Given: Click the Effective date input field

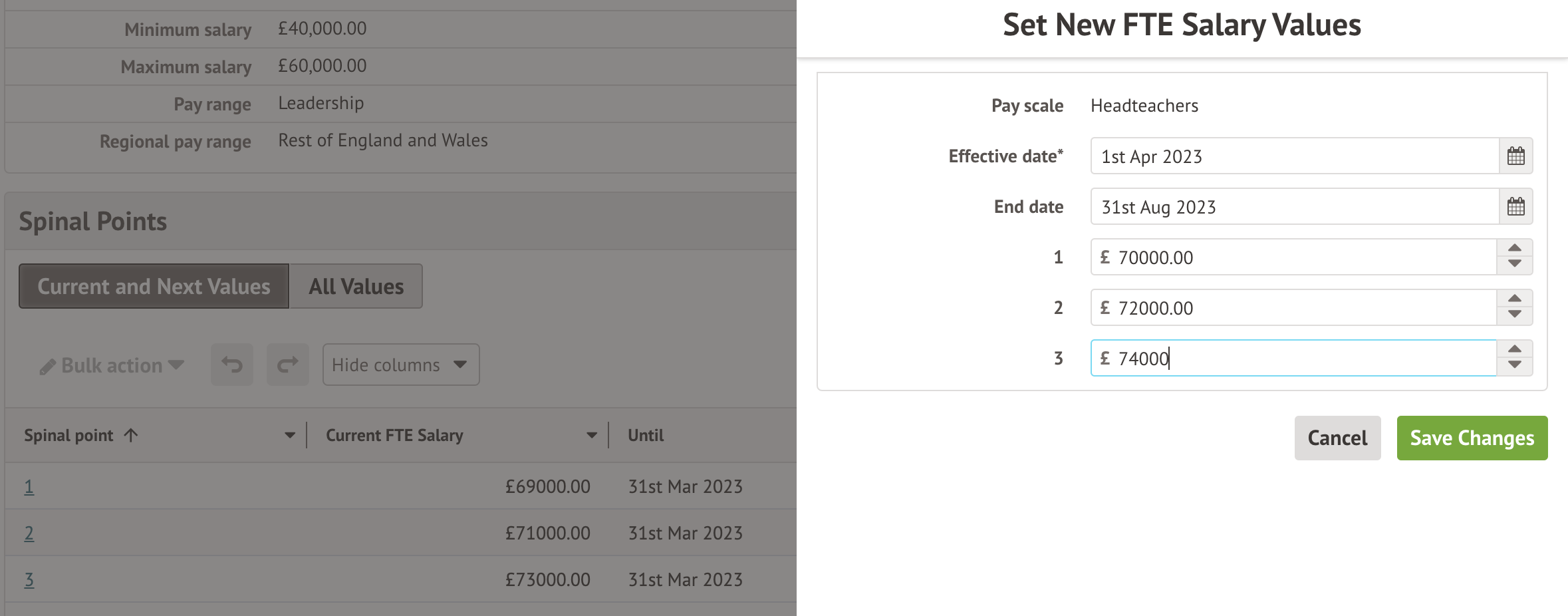Looking at the screenshot, I should point(1294,156).
